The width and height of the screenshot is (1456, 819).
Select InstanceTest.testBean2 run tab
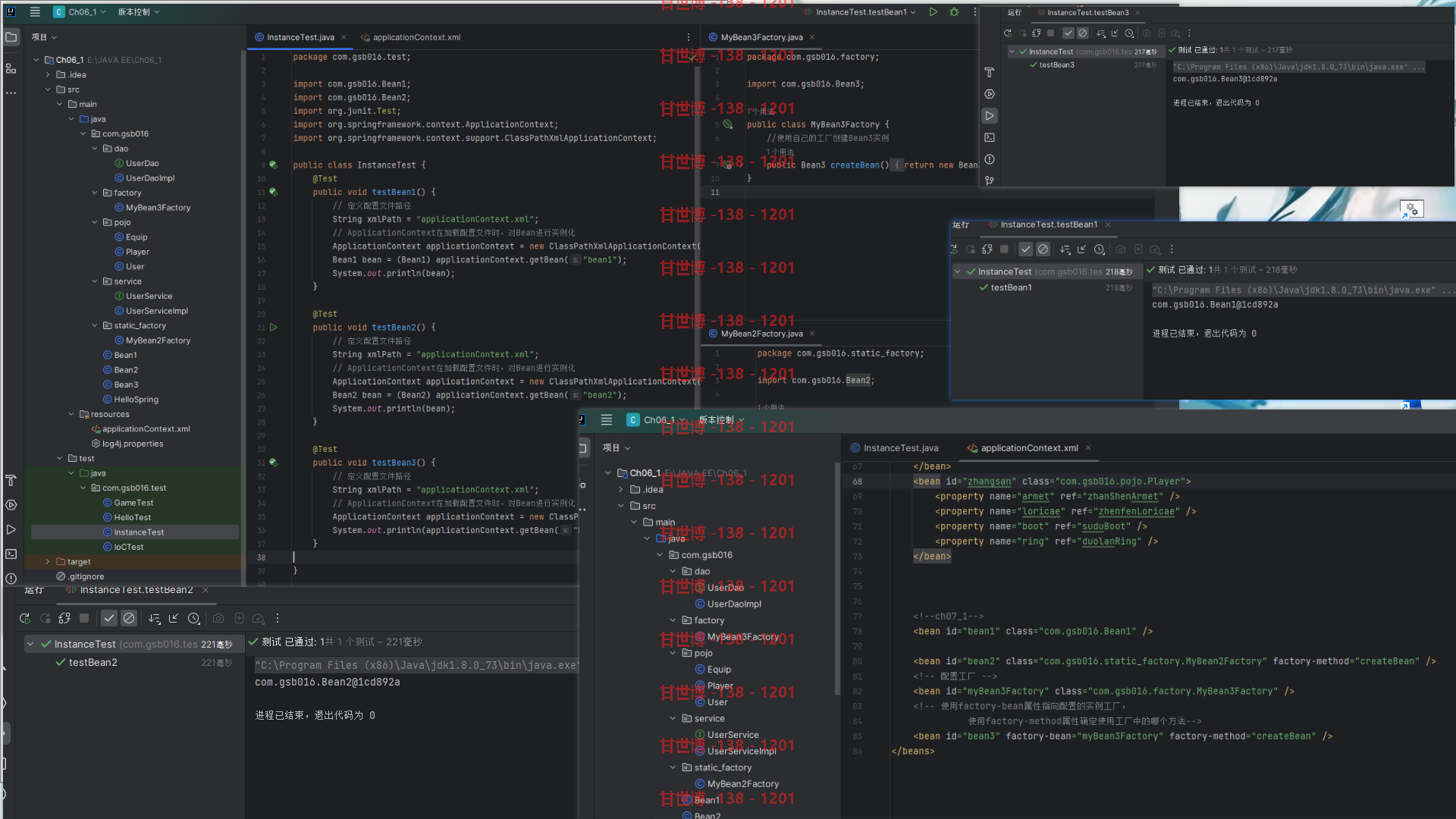point(136,590)
